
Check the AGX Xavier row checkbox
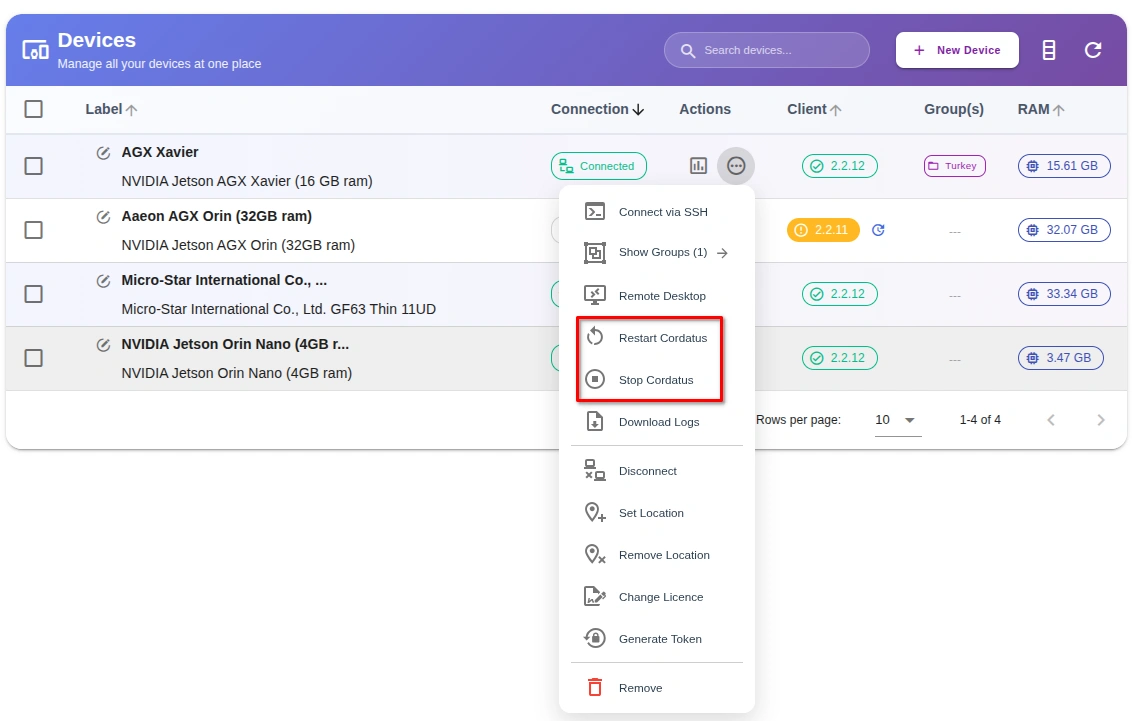tap(34, 166)
